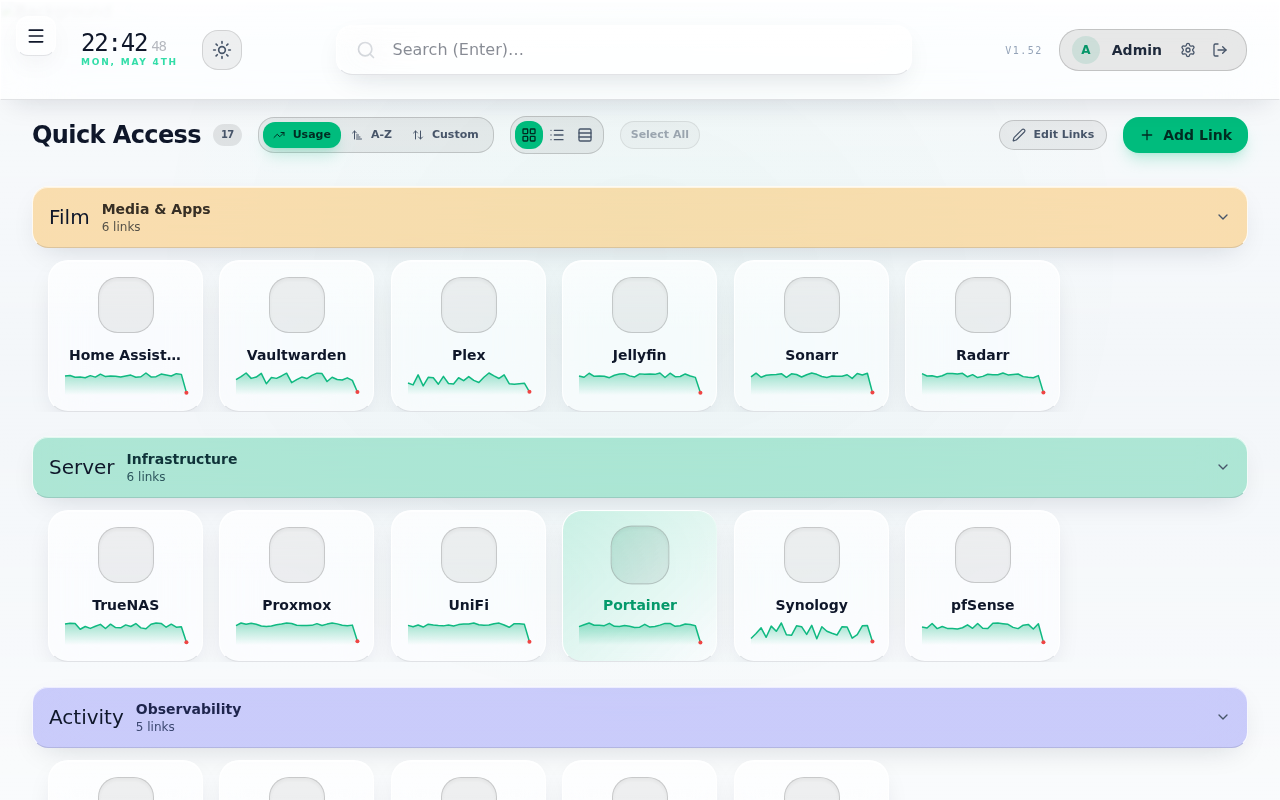Click the Portainer link name

click(640, 605)
